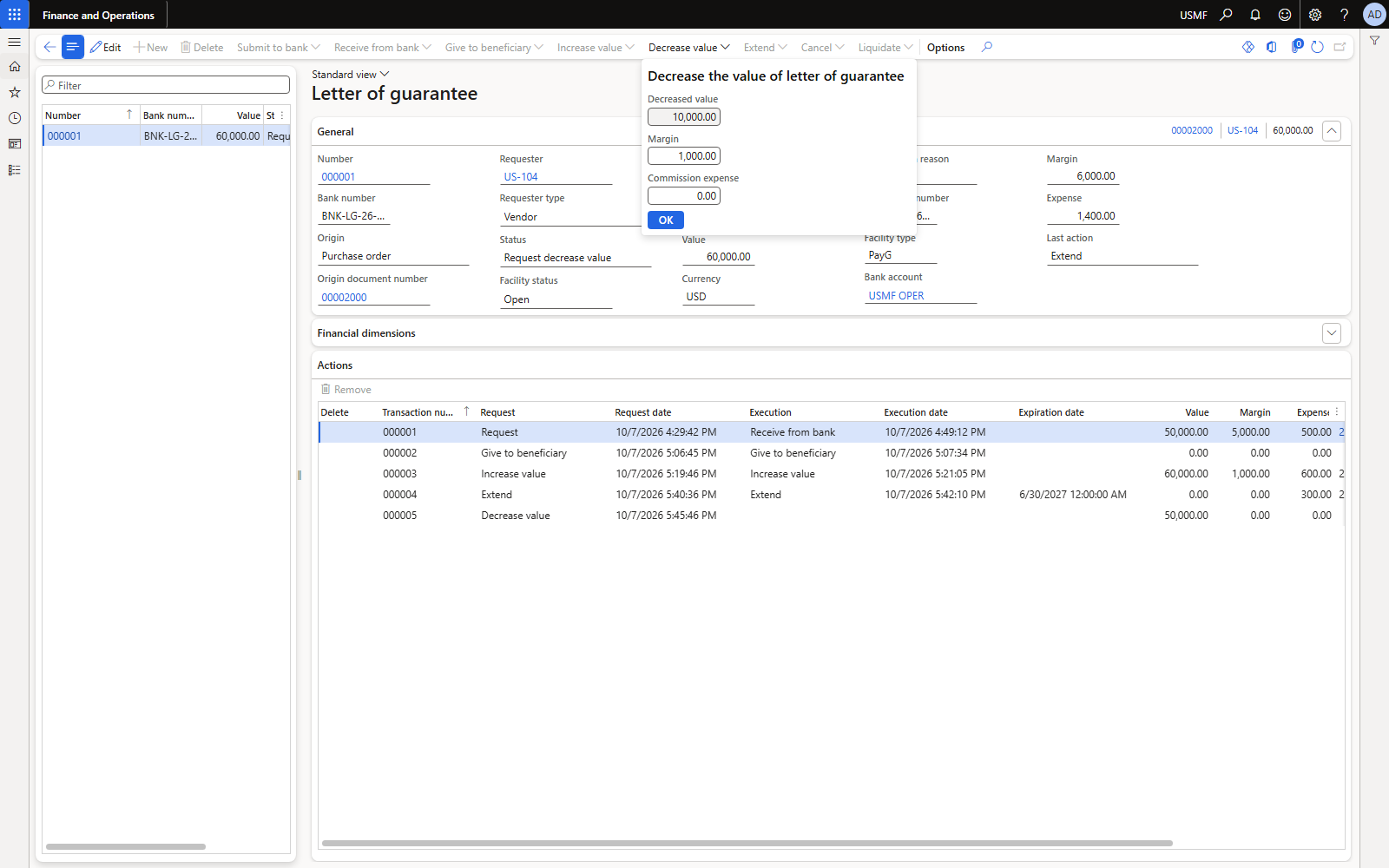Open origin document 00002000 link

[344, 298]
